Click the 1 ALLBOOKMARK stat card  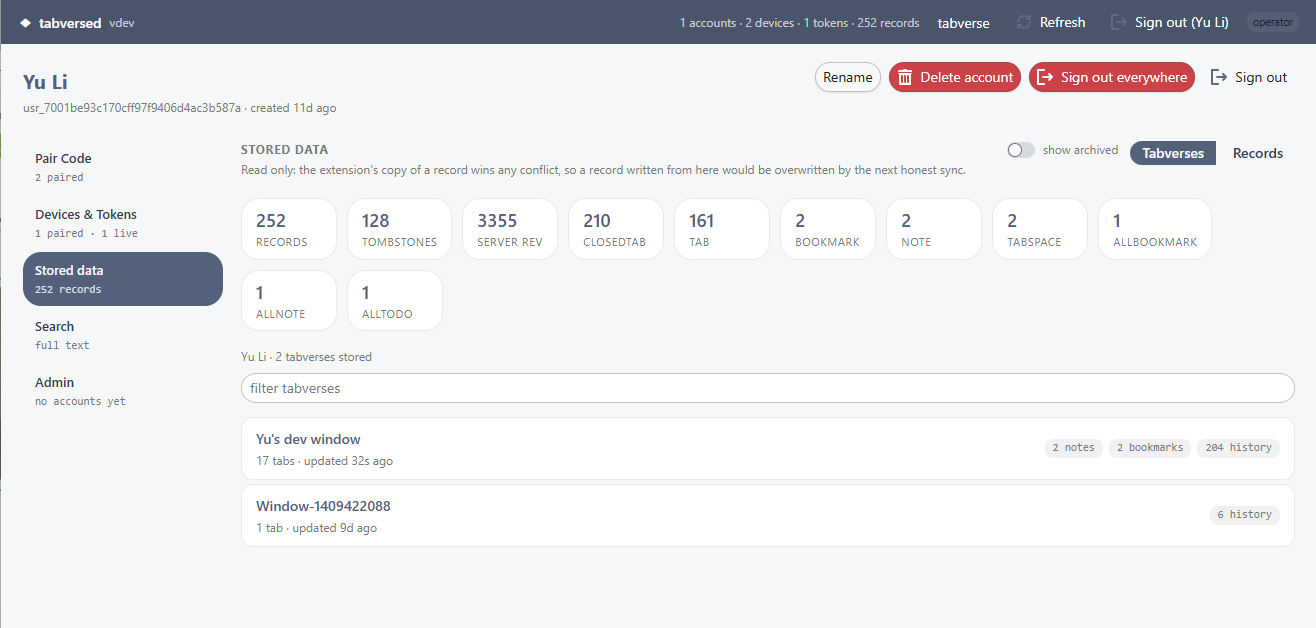tap(1155, 229)
